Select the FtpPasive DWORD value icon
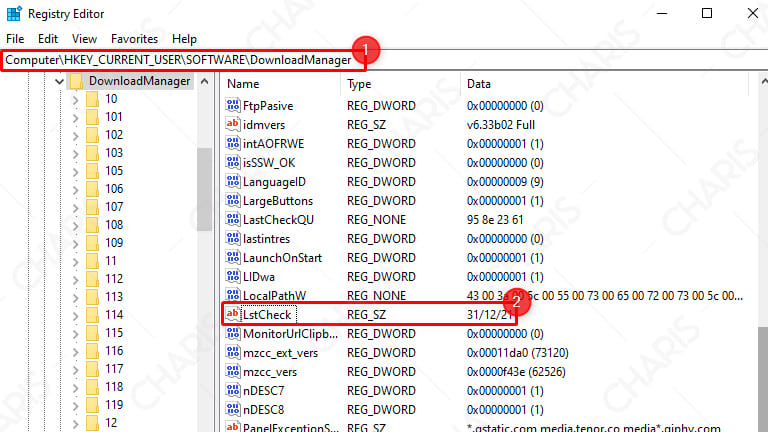The image size is (768, 432). 233,105
